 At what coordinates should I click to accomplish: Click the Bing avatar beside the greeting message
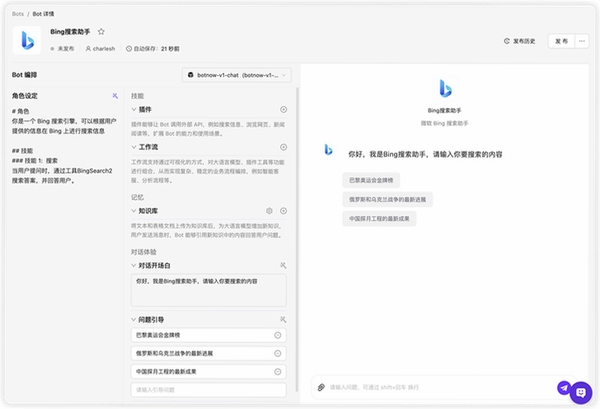point(328,150)
